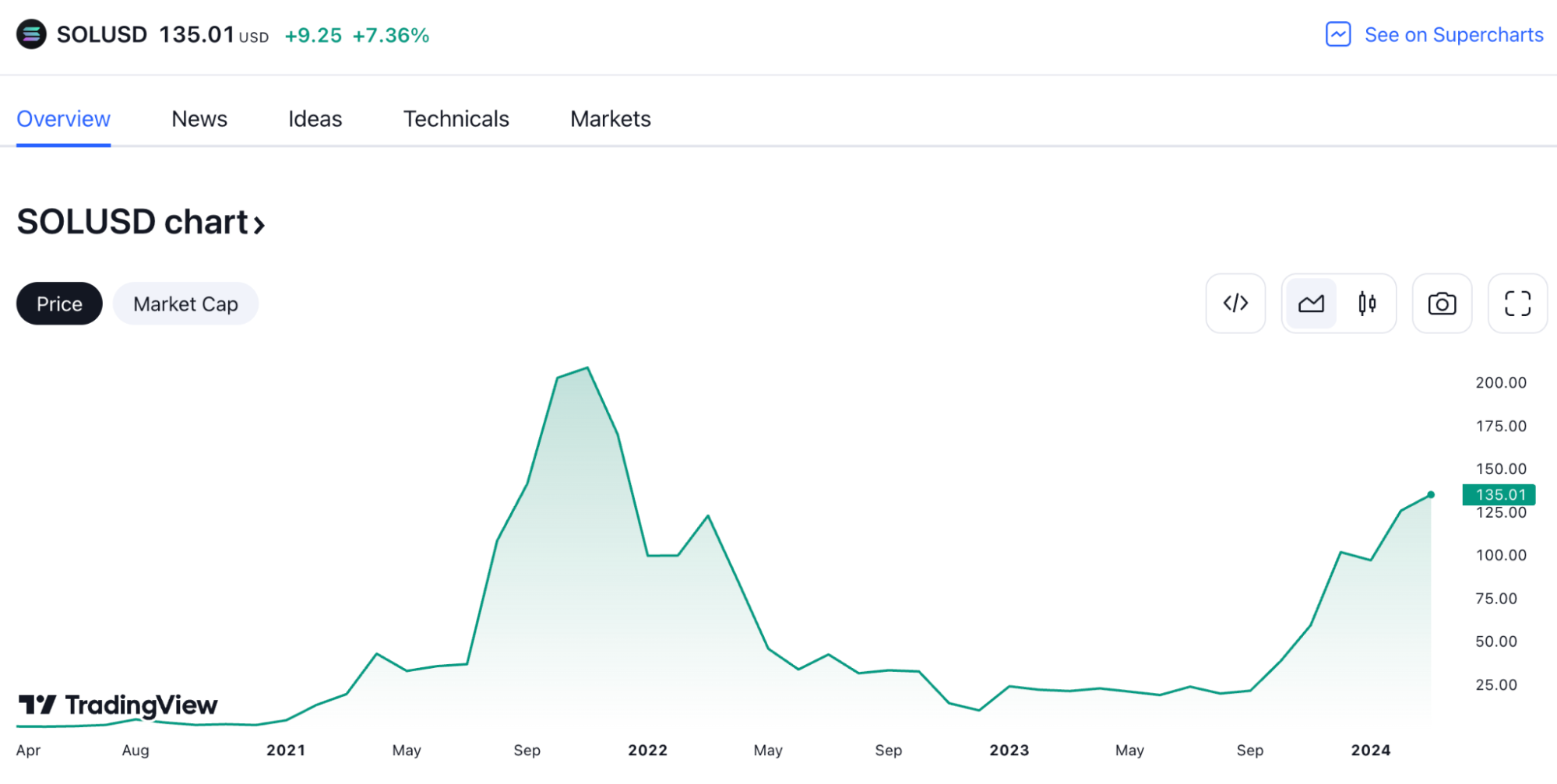
Task: Go to the News tab
Action: [x=199, y=119]
